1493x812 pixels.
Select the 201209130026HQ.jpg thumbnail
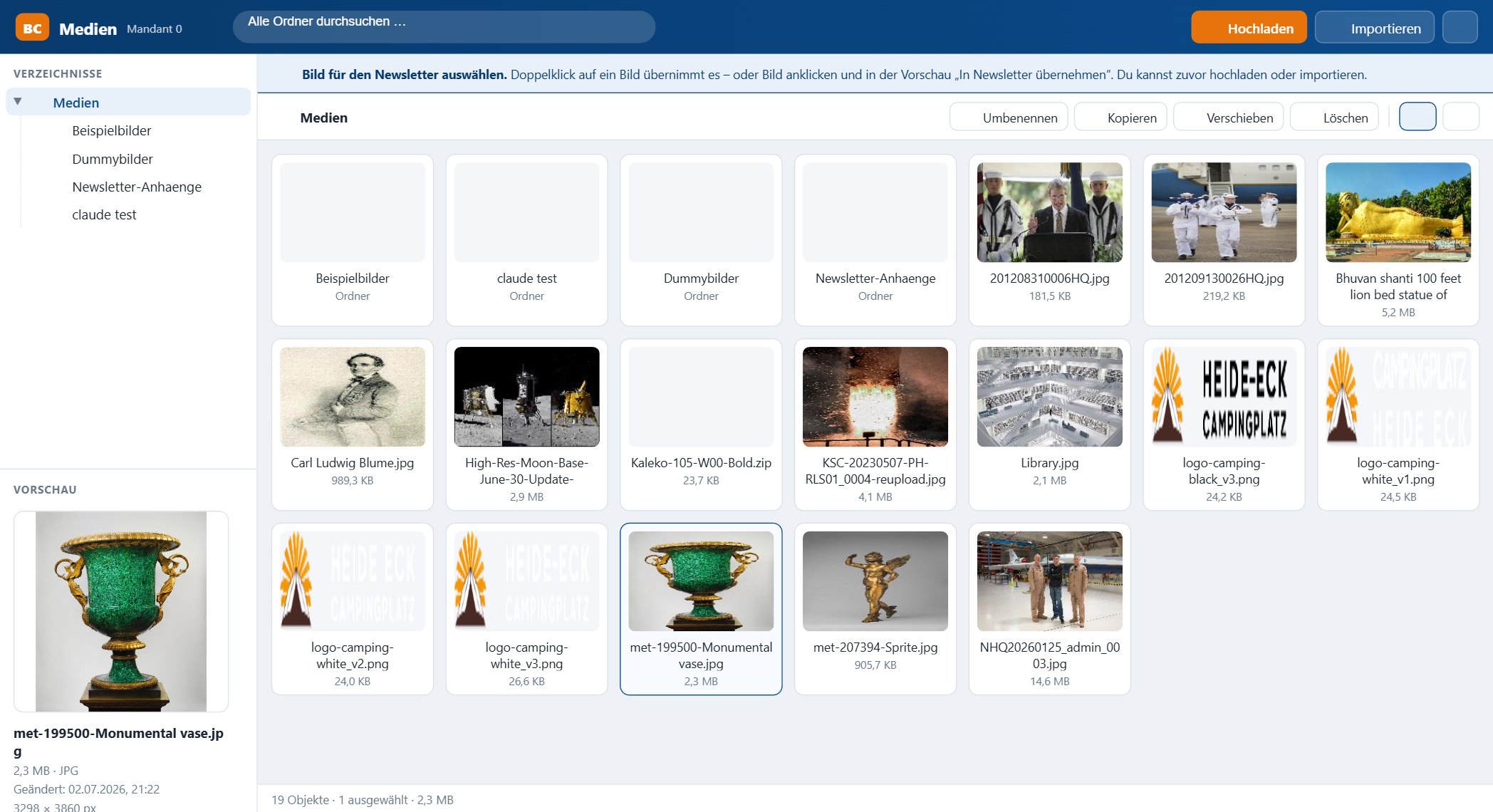pyautogui.click(x=1224, y=212)
